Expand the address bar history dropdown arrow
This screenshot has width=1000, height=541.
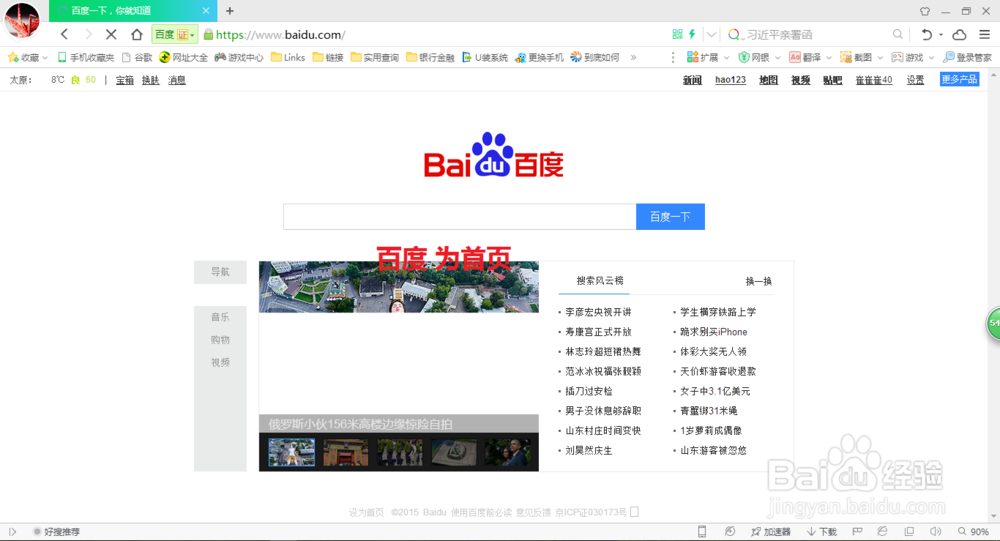tap(711, 34)
